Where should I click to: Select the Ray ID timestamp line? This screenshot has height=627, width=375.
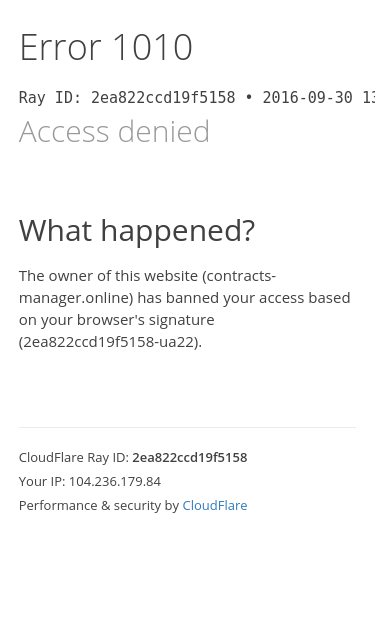[197, 98]
